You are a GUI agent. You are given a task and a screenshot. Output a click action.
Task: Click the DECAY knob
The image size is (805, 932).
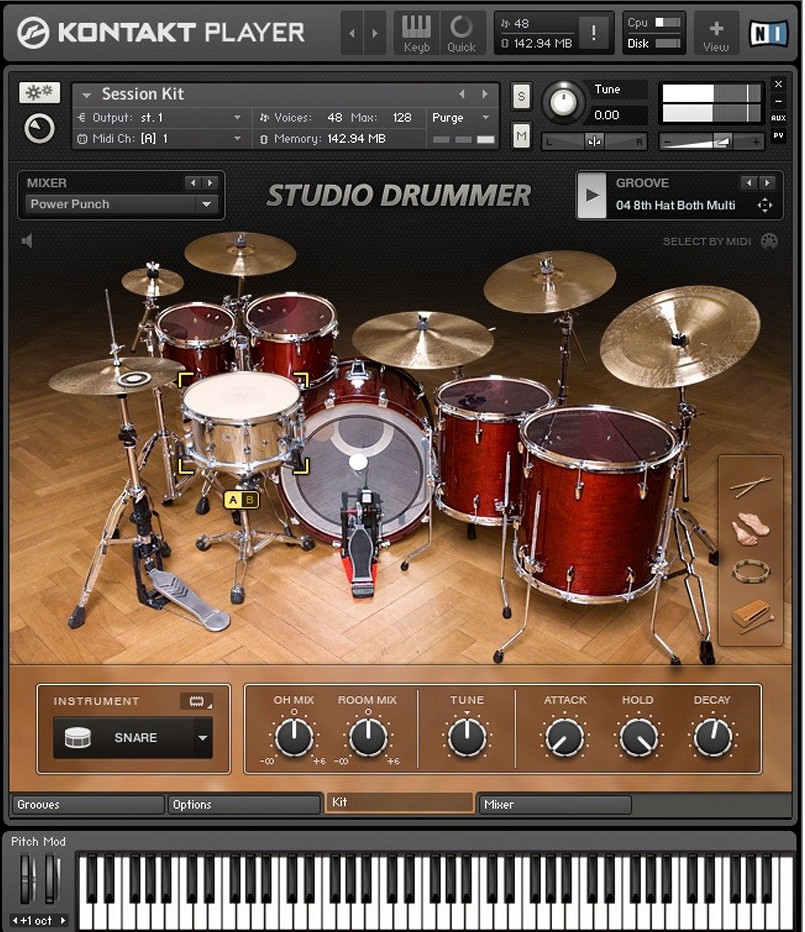coord(712,737)
